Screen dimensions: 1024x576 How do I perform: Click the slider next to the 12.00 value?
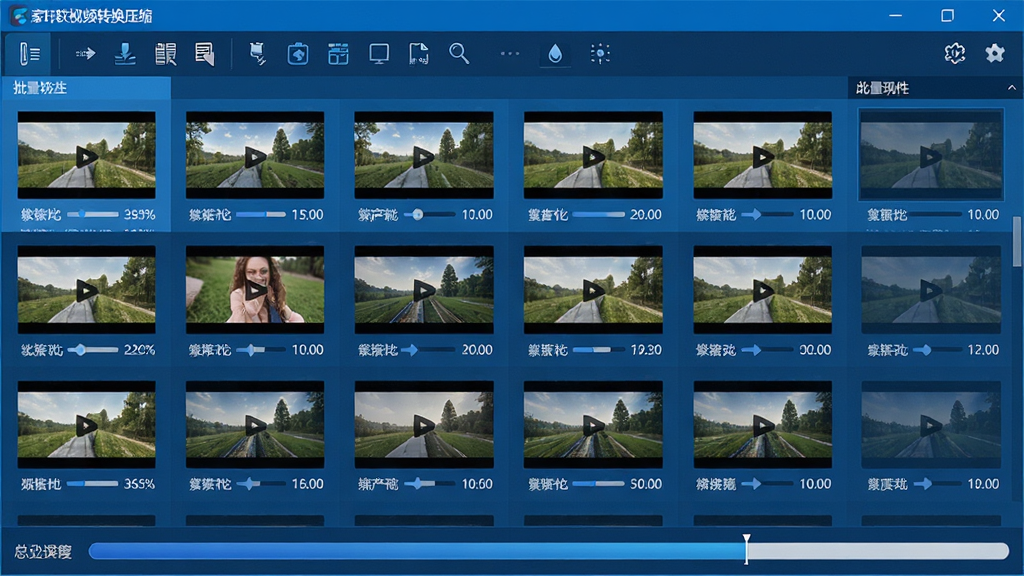(937, 350)
